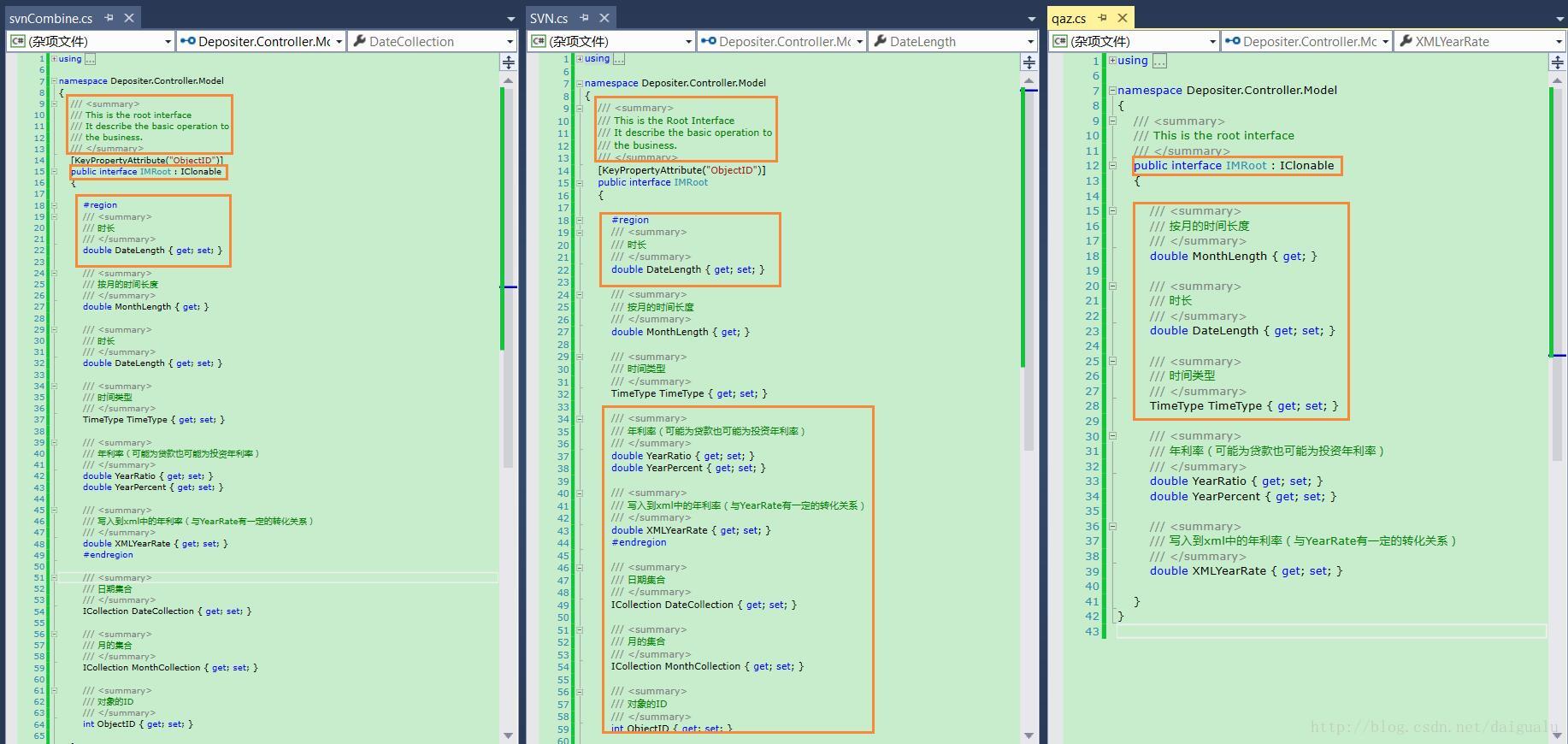The image size is (1568, 744).
Task: Open XMLYearRate member dropdown
Action: [x=1559, y=41]
